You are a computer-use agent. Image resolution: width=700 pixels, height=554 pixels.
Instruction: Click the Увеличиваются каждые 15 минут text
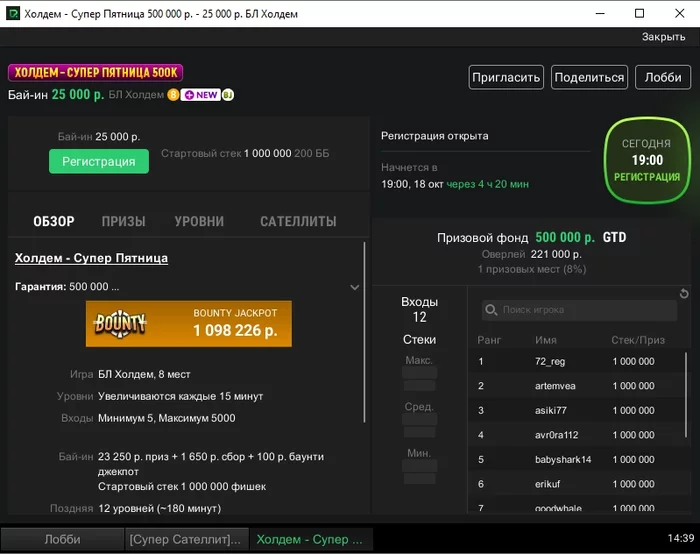tap(180, 396)
